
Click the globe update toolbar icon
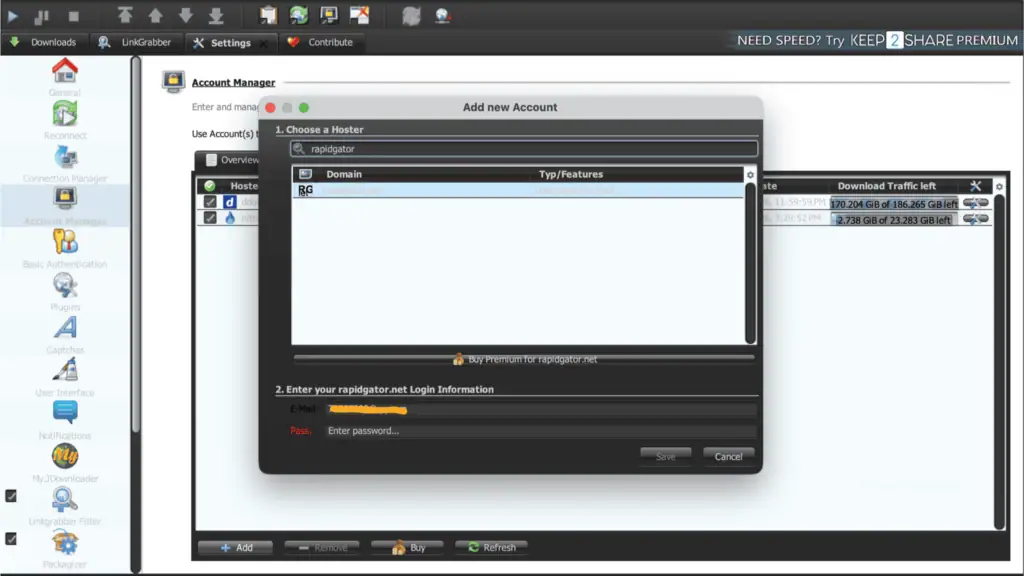pos(442,15)
